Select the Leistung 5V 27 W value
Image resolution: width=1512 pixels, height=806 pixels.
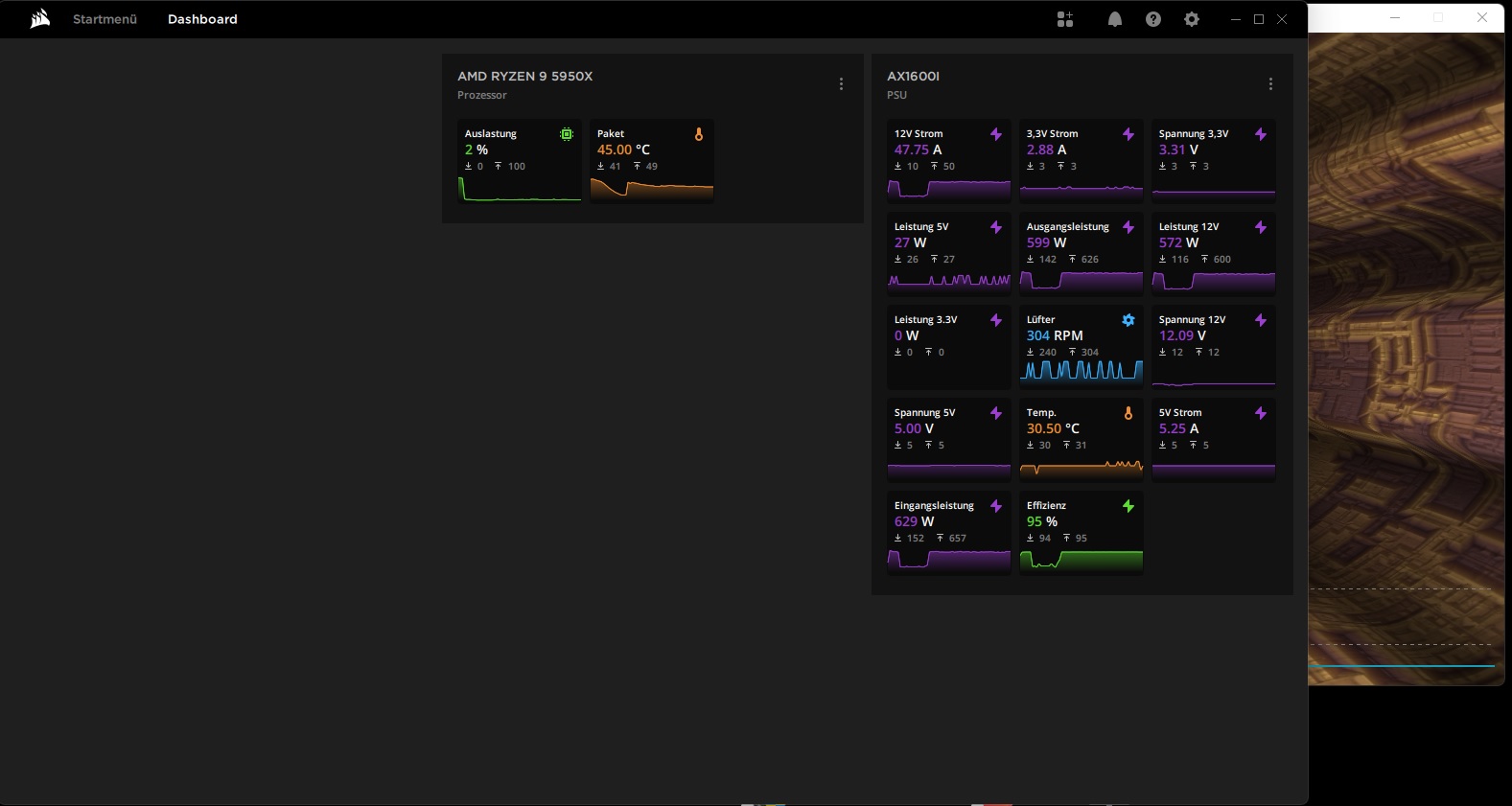pos(910,242)
